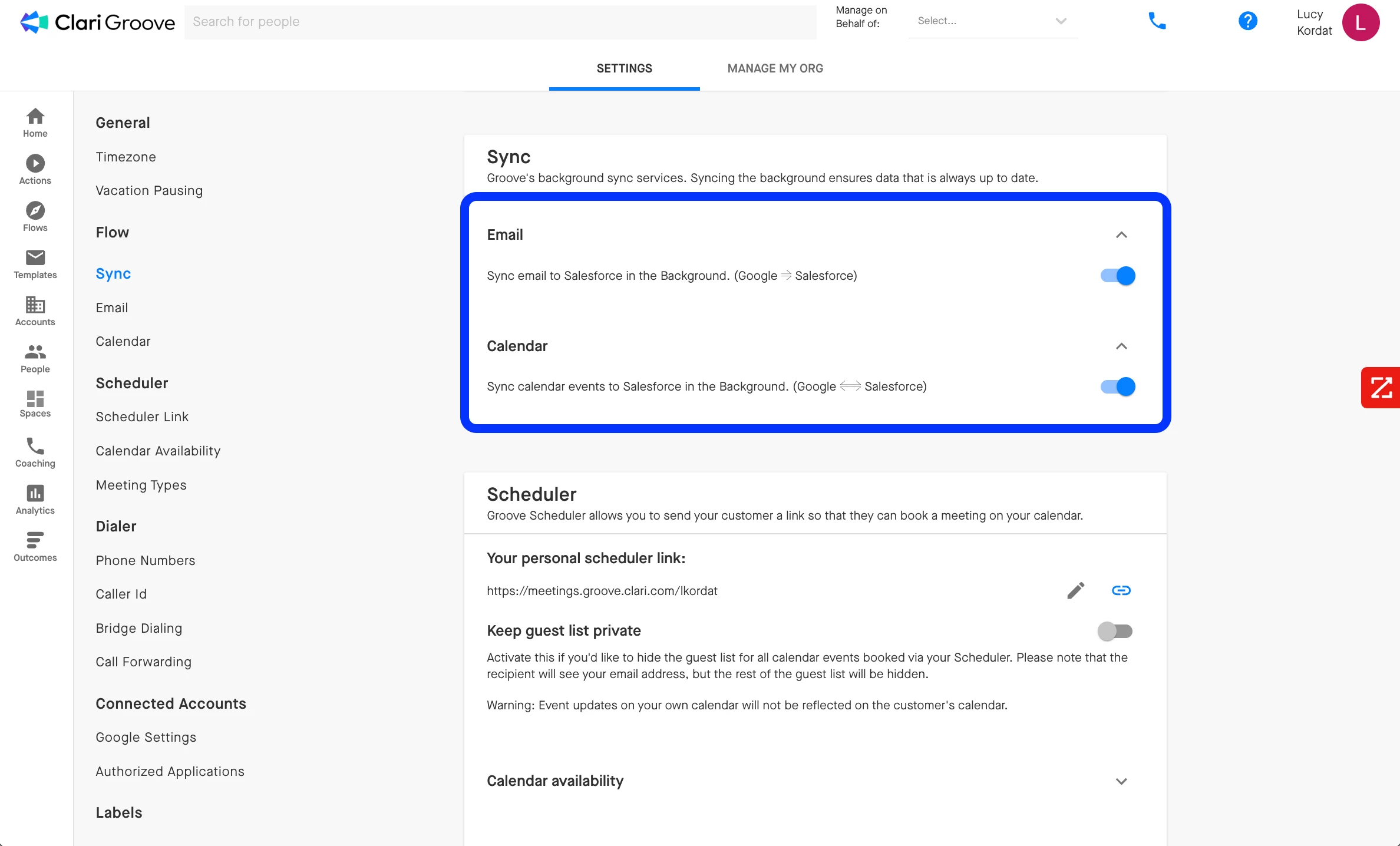Click the Lucy Kordat avatar circle
This screenshot has height=846, width=1400.
[1361, 22]
